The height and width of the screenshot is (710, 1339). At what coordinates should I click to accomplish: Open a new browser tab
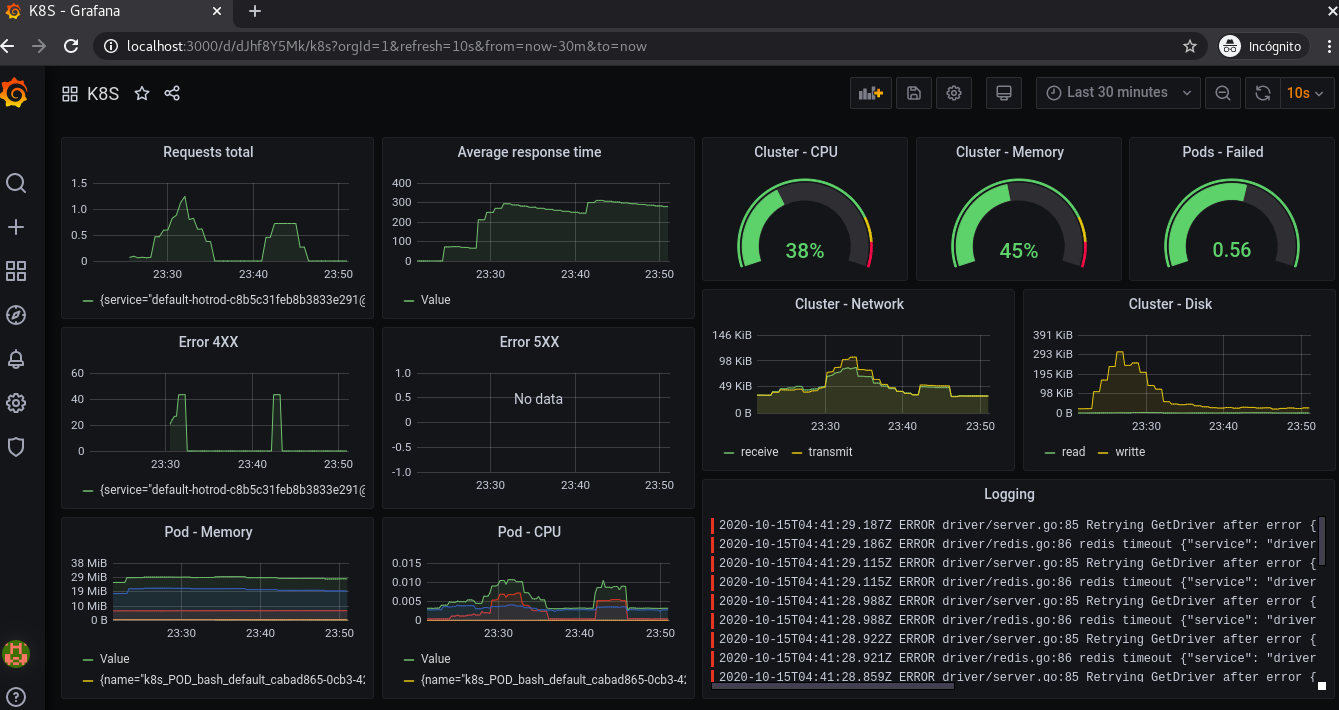pyautogui.click(x=255, y=11)
